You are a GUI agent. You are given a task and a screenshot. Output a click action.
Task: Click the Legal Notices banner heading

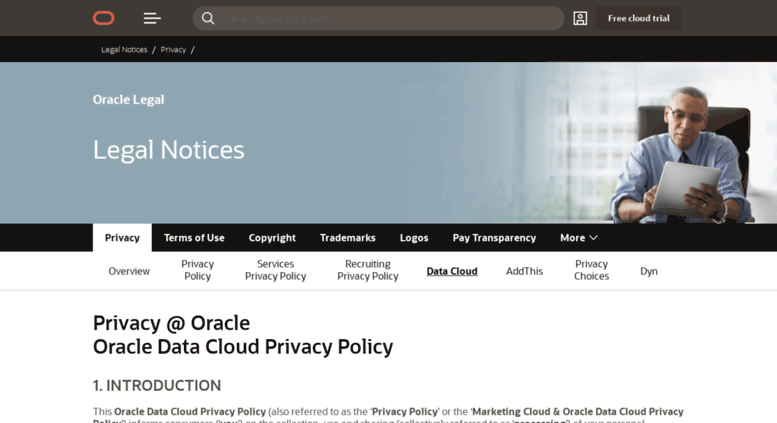point(168,150)
